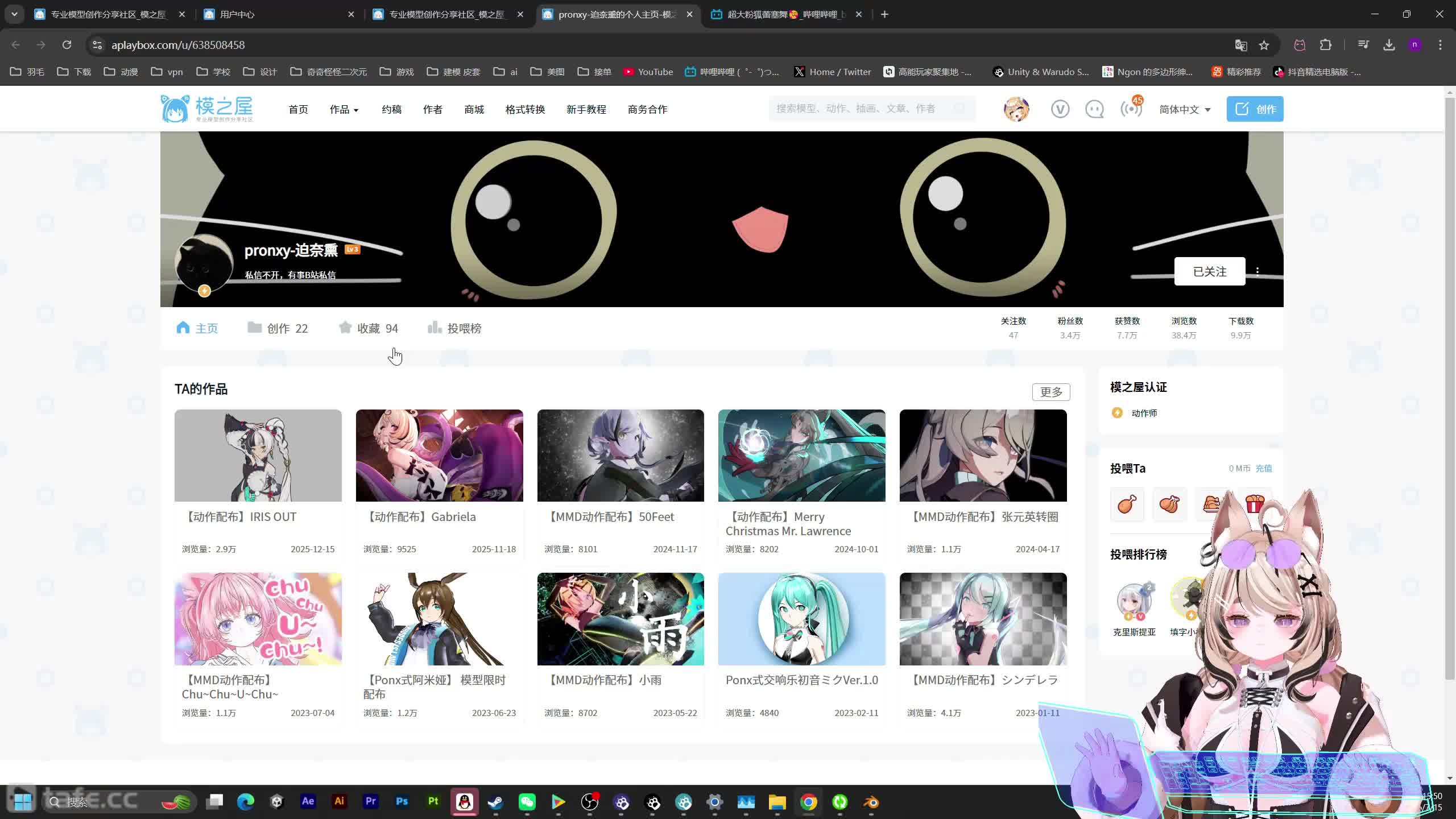Click the browser address bar URL
This screenshot has height=819, width=1456.
pyautogui.click(x=178, y=45)
